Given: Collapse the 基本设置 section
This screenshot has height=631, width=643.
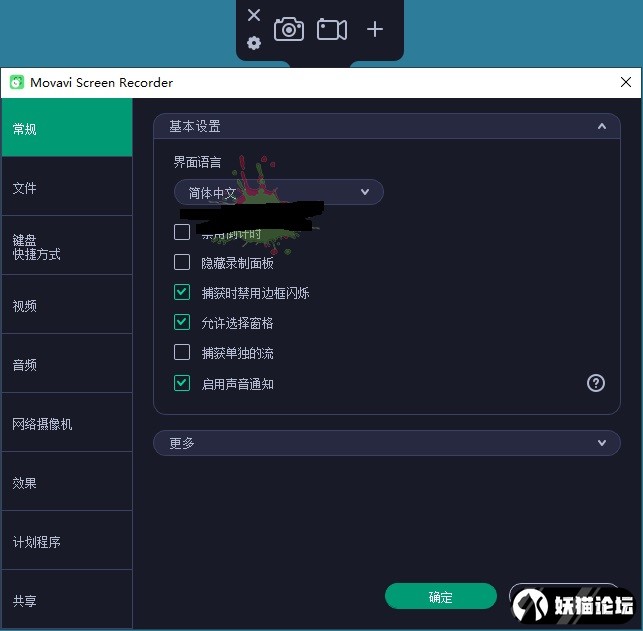Looking at the screenshot, I should click(387, 126).
